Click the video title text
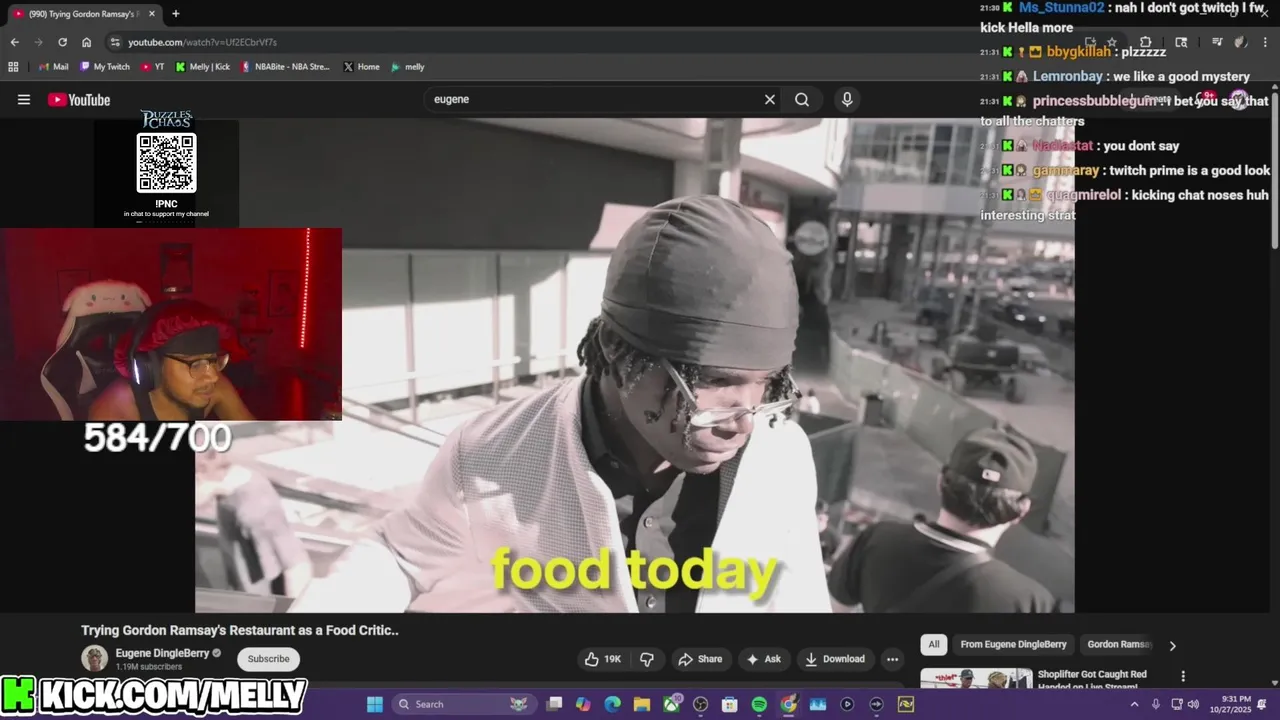Viewport: 1280px width, 720px height. point(240,630)
